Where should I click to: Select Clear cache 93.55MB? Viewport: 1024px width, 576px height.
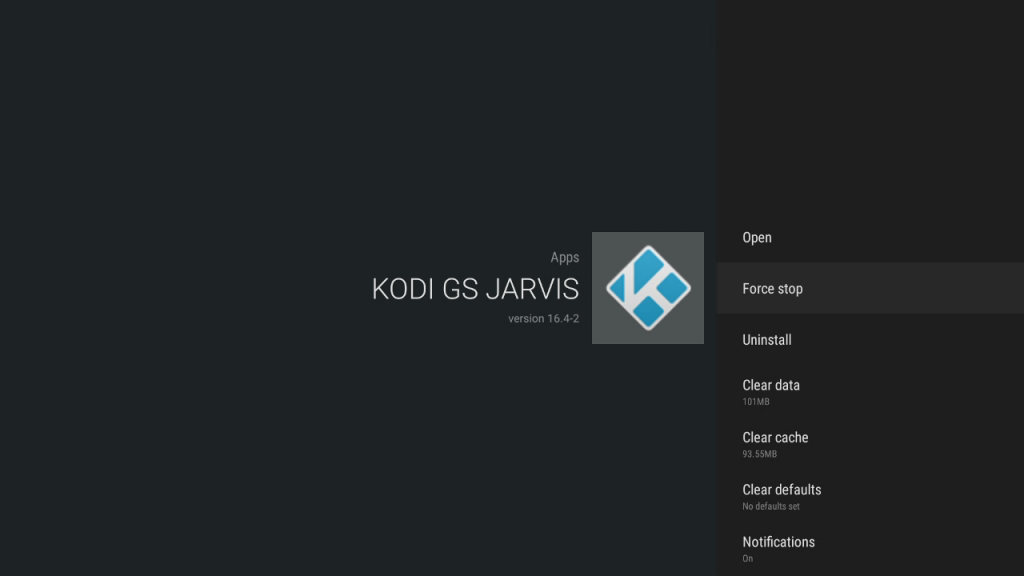pyautogui.click(x=870, y=444)
